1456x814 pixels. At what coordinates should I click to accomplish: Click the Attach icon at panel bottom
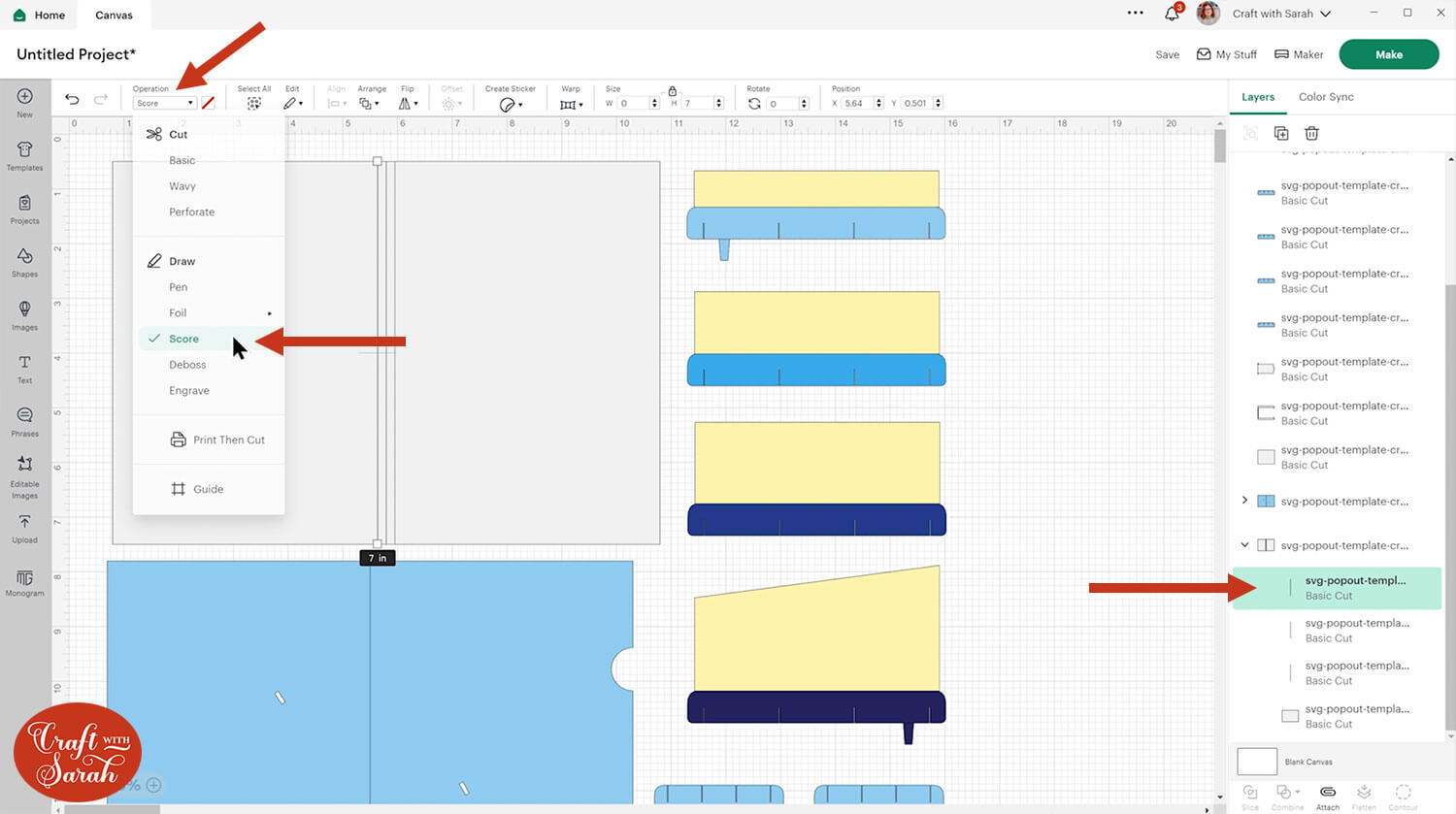point(1327,796)
